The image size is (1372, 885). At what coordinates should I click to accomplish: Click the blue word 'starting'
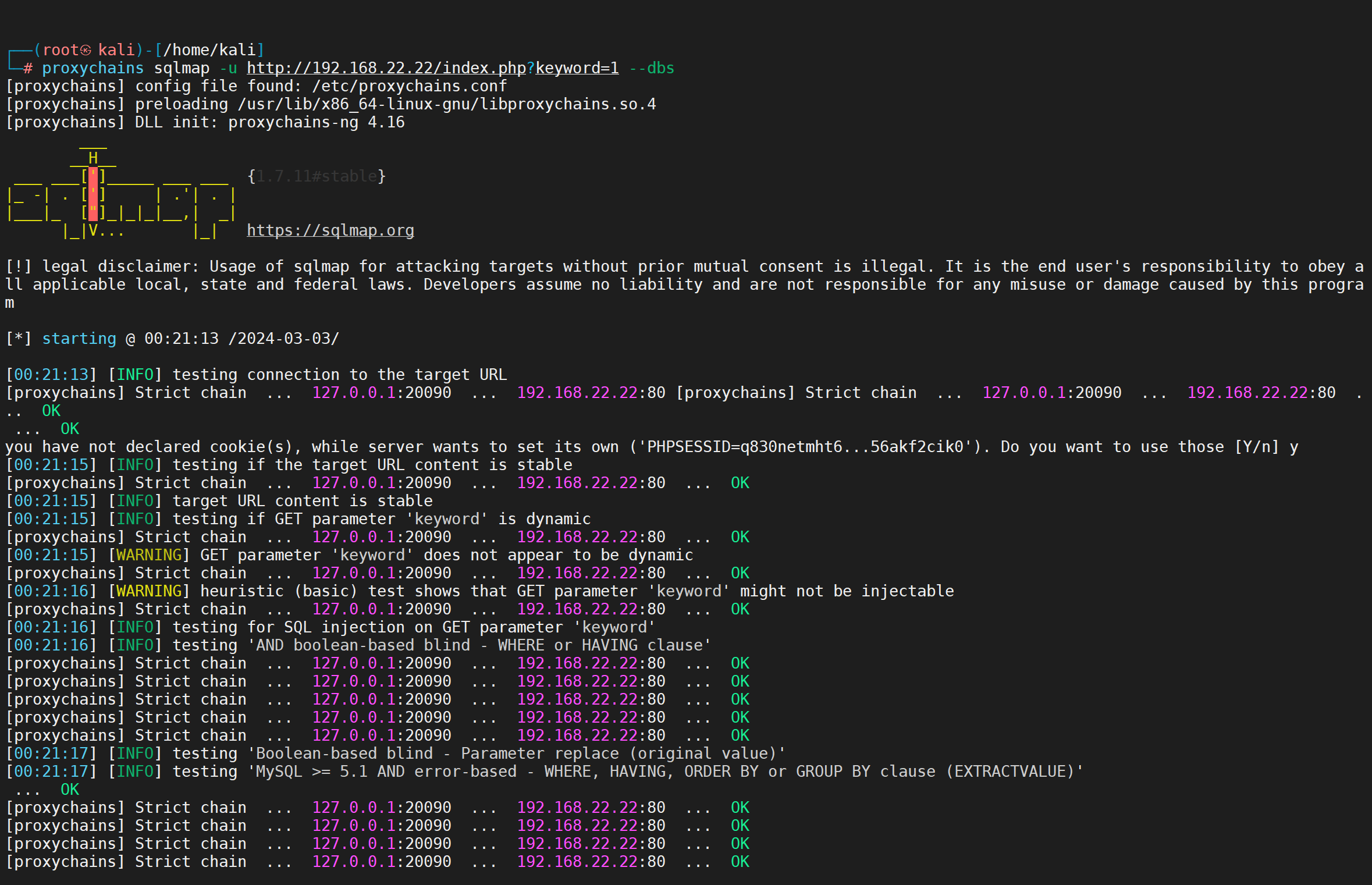point(79,339)
